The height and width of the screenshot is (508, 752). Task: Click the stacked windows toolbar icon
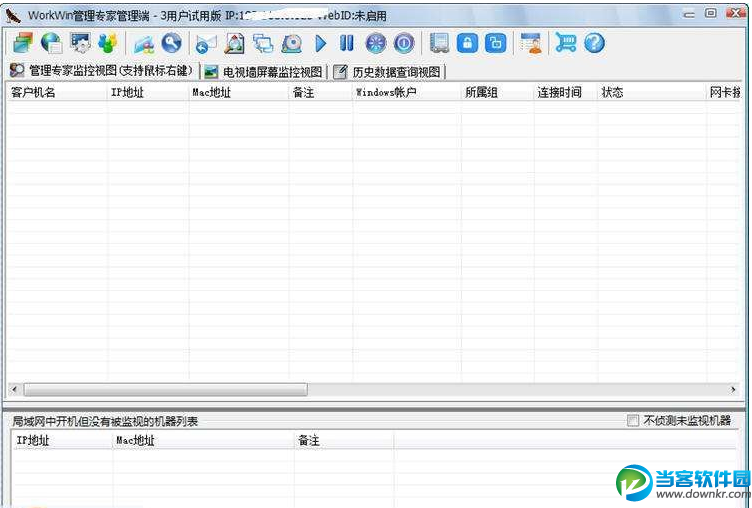23,43
